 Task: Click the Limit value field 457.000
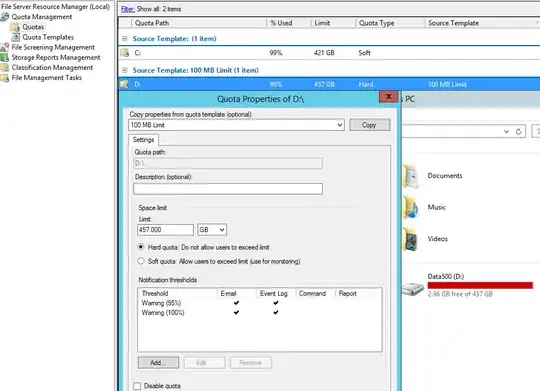coord(165,229)
